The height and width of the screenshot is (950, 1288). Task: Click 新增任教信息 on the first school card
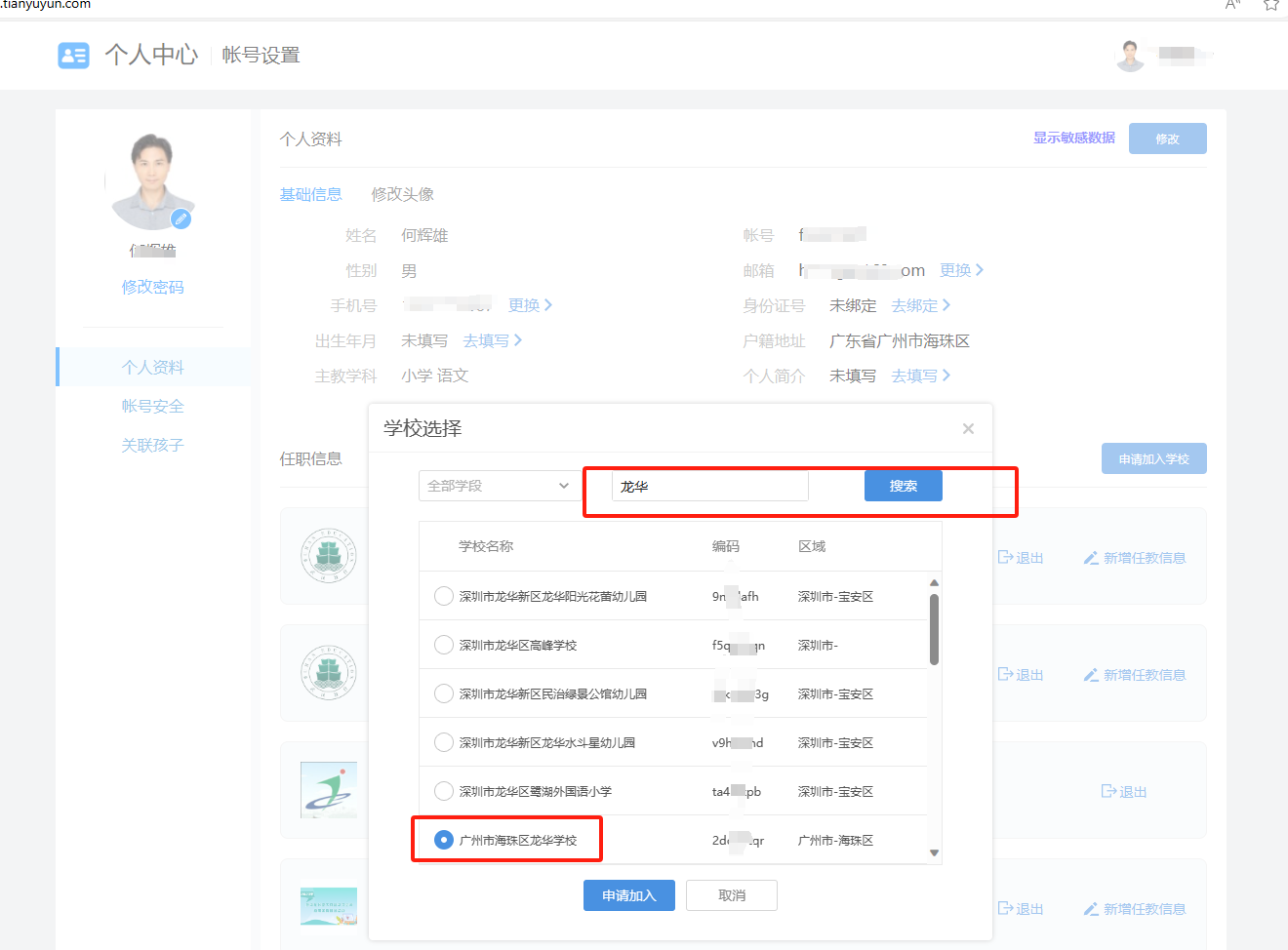tap(1135, 558)
